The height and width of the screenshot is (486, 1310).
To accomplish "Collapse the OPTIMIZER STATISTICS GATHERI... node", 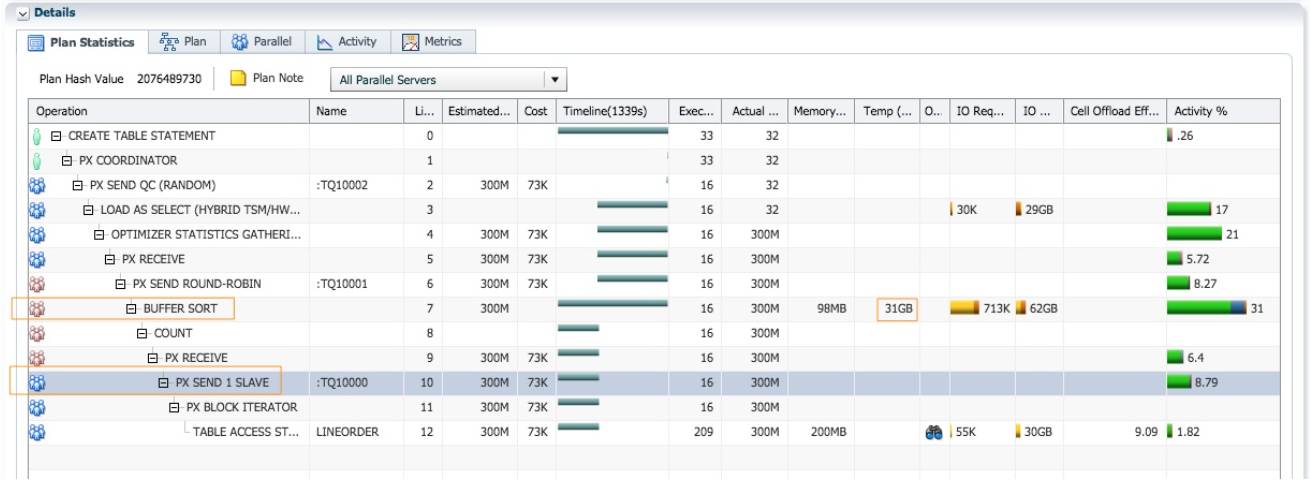I will 99,234.
